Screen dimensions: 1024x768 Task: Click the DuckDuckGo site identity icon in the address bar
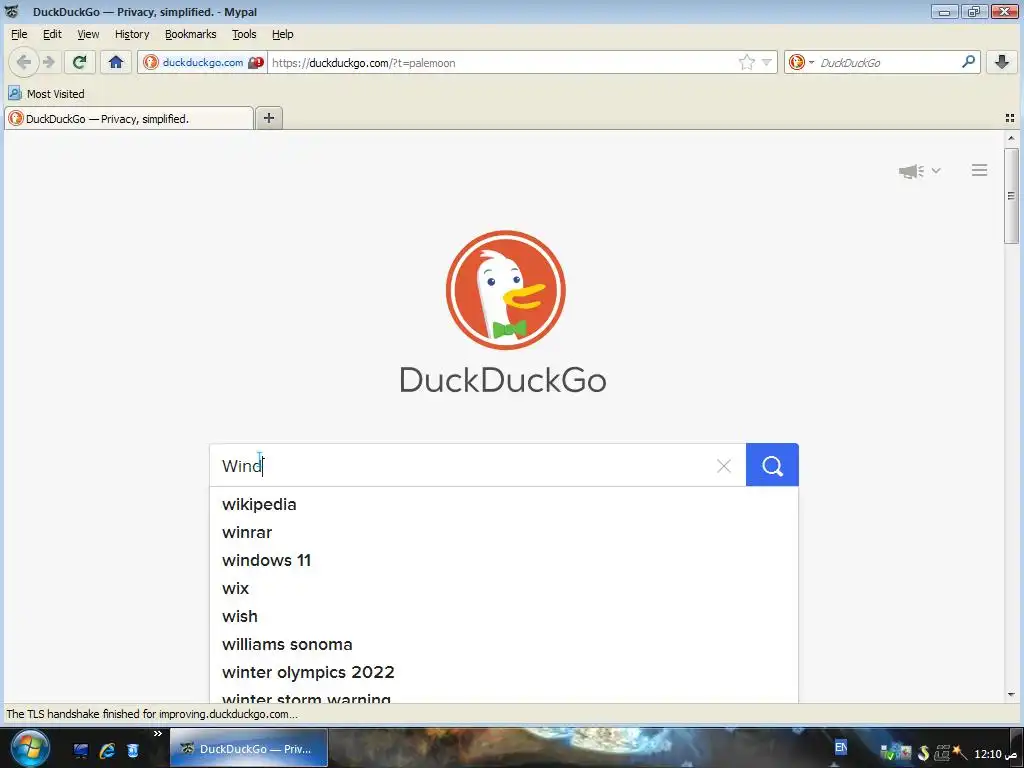pyautogui.click(x=151, y=62)
